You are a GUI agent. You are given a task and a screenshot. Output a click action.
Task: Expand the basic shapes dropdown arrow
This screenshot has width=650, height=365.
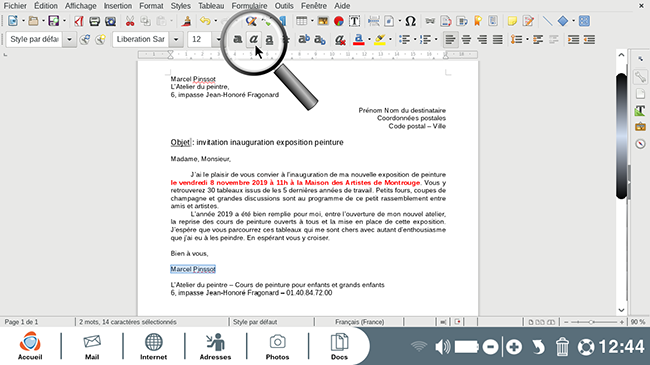(x=573, y=21)
